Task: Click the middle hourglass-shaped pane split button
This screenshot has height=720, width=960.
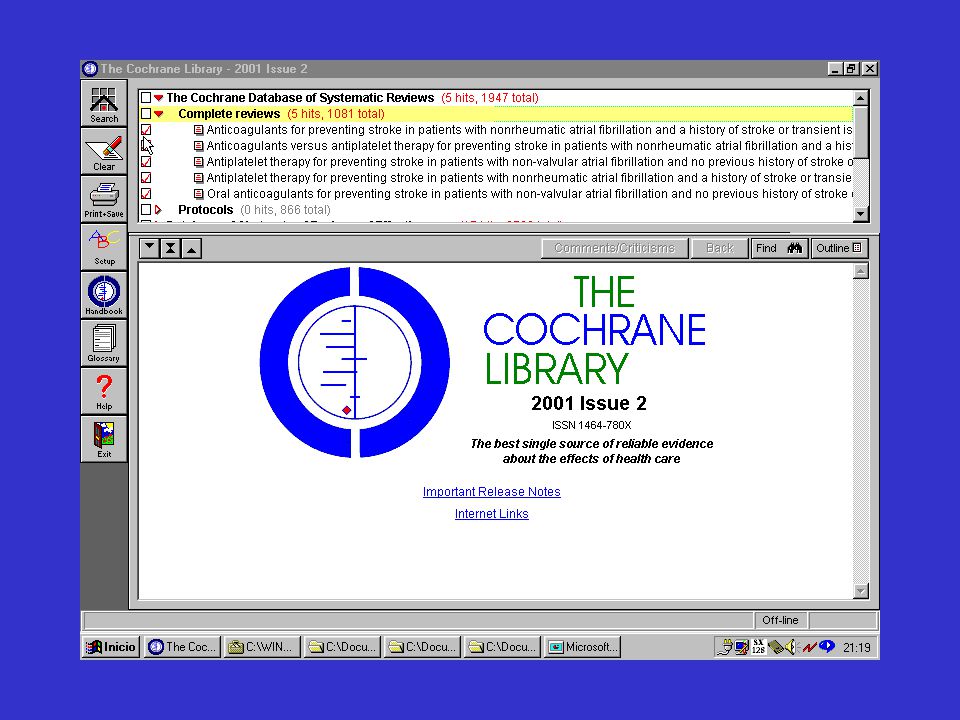Action: [170, 248]
